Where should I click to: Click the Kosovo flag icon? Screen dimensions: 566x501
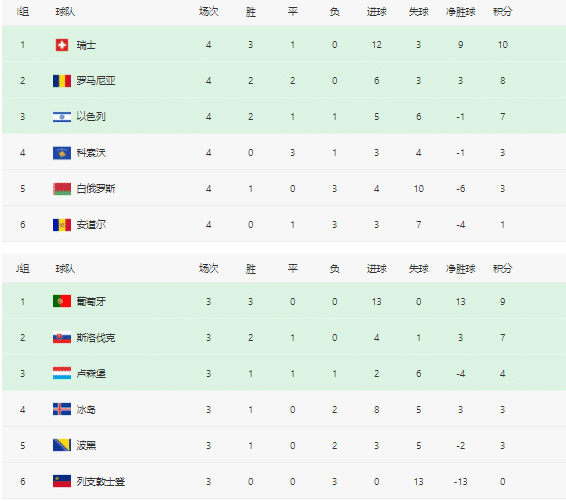point(62,153)
